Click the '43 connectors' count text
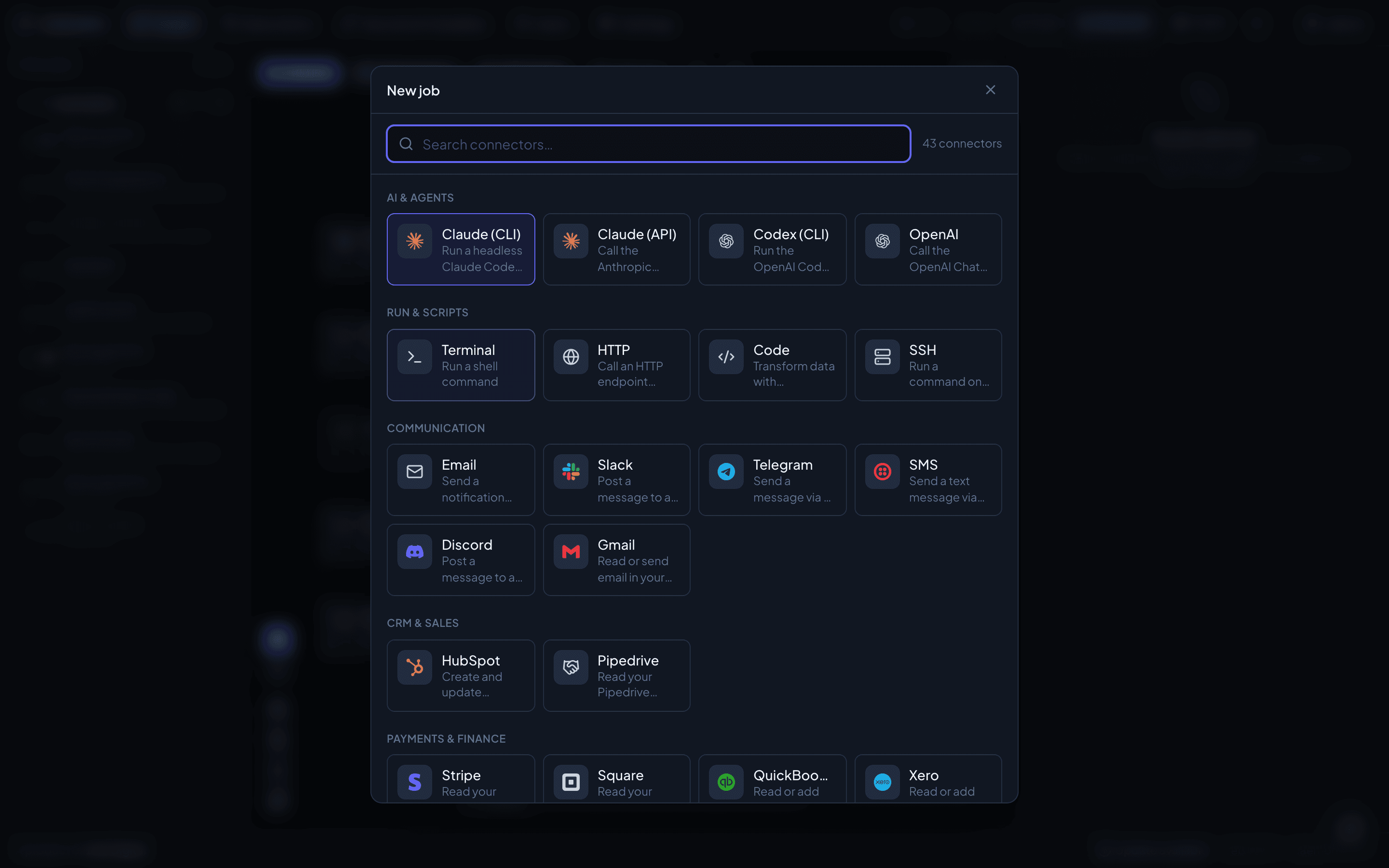The width and height of the screenshot is (1389, 868). point(962,144)
